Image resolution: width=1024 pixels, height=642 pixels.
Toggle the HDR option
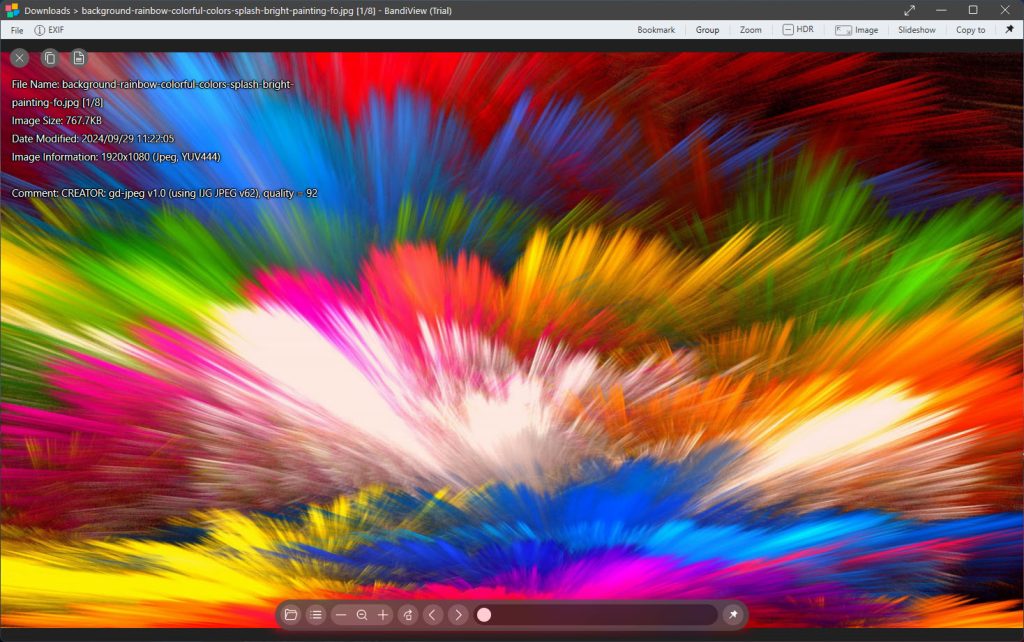[x=798, y=29]
